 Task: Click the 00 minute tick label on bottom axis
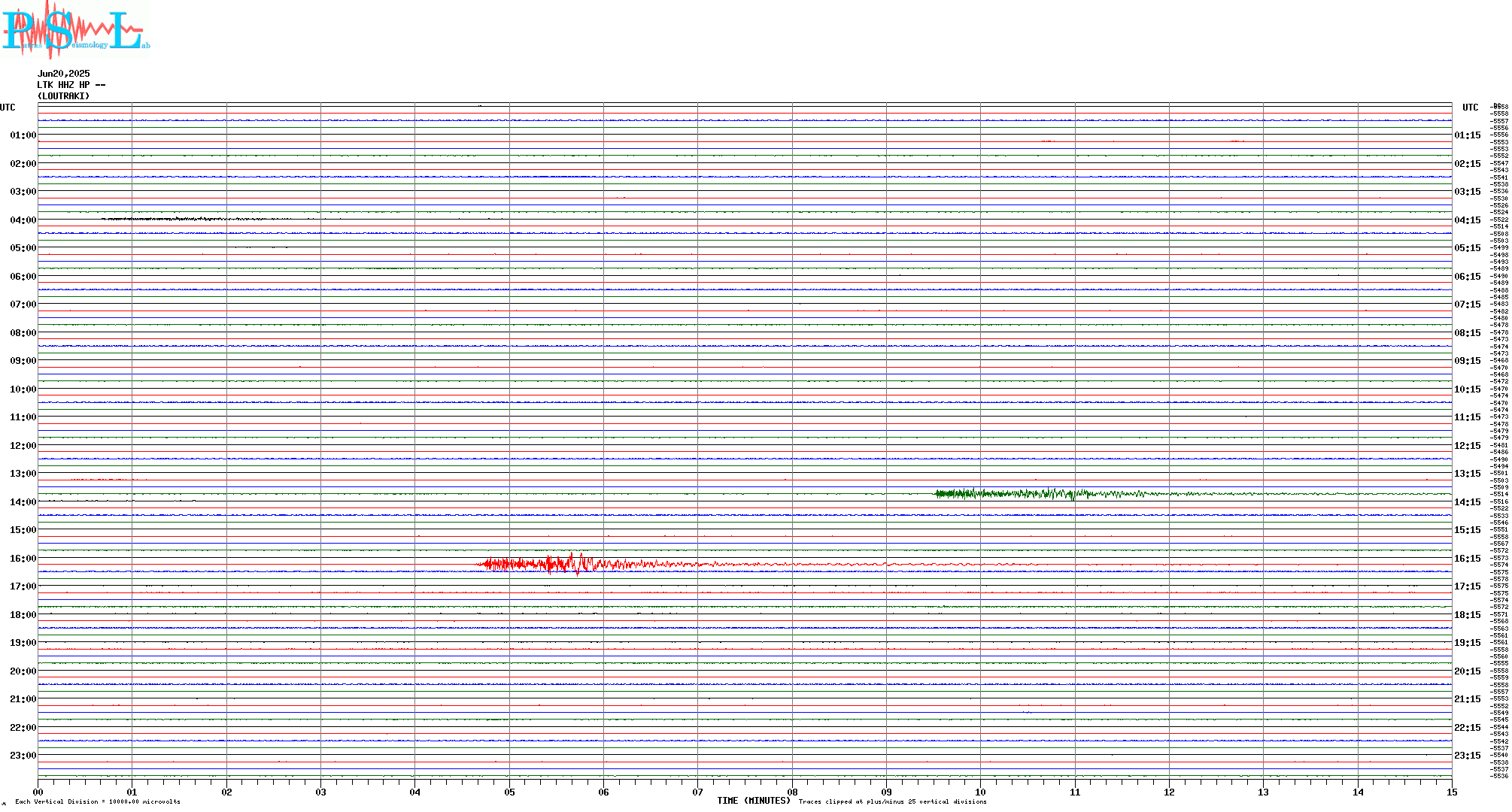pos(38,792)
